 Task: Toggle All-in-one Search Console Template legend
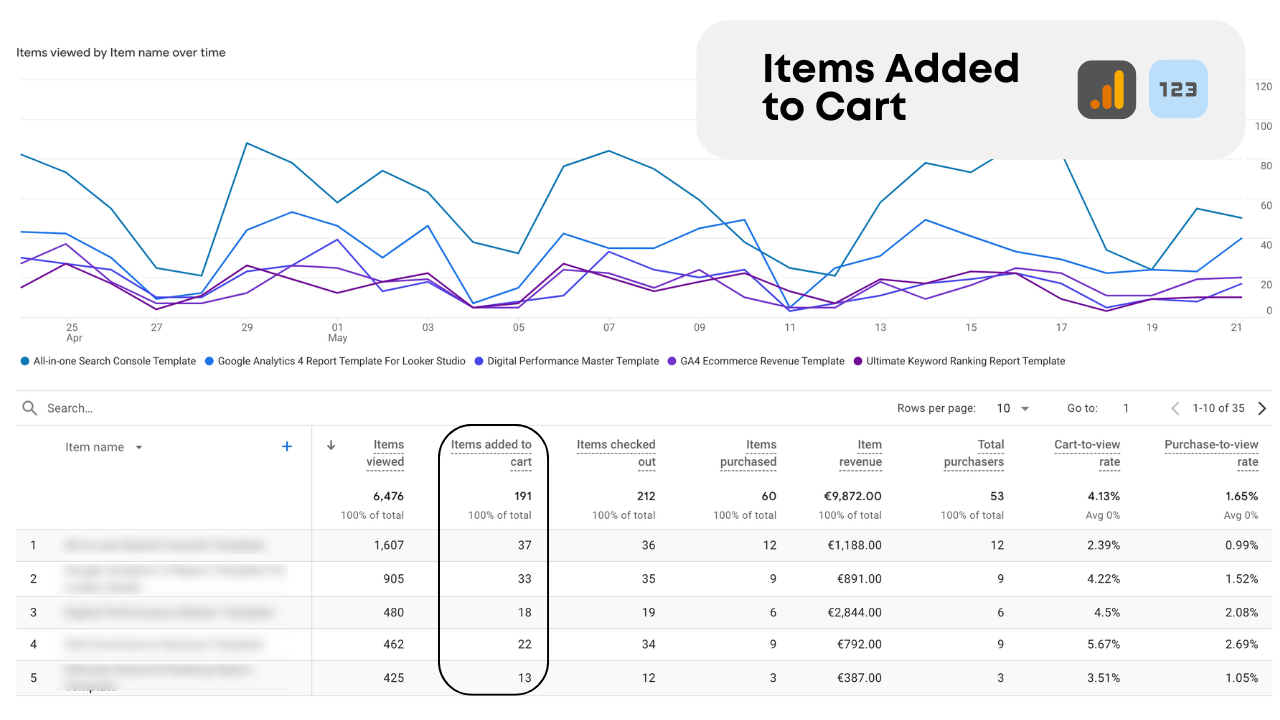[108, 361]
